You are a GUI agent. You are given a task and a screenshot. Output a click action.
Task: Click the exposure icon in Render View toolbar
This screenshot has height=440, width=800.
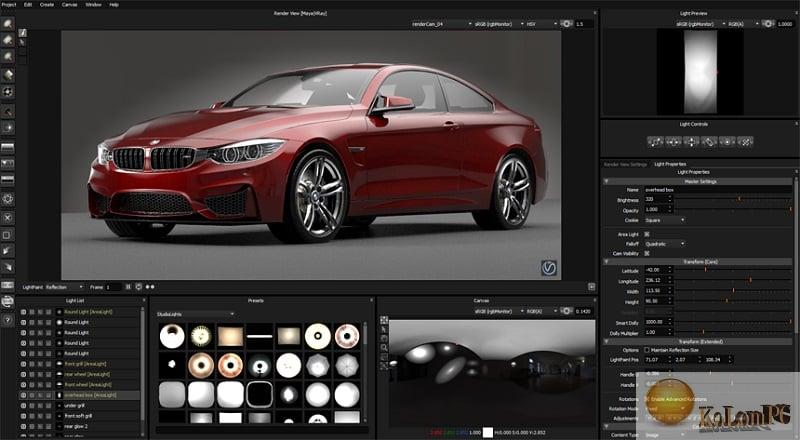[x=566, y=24]
